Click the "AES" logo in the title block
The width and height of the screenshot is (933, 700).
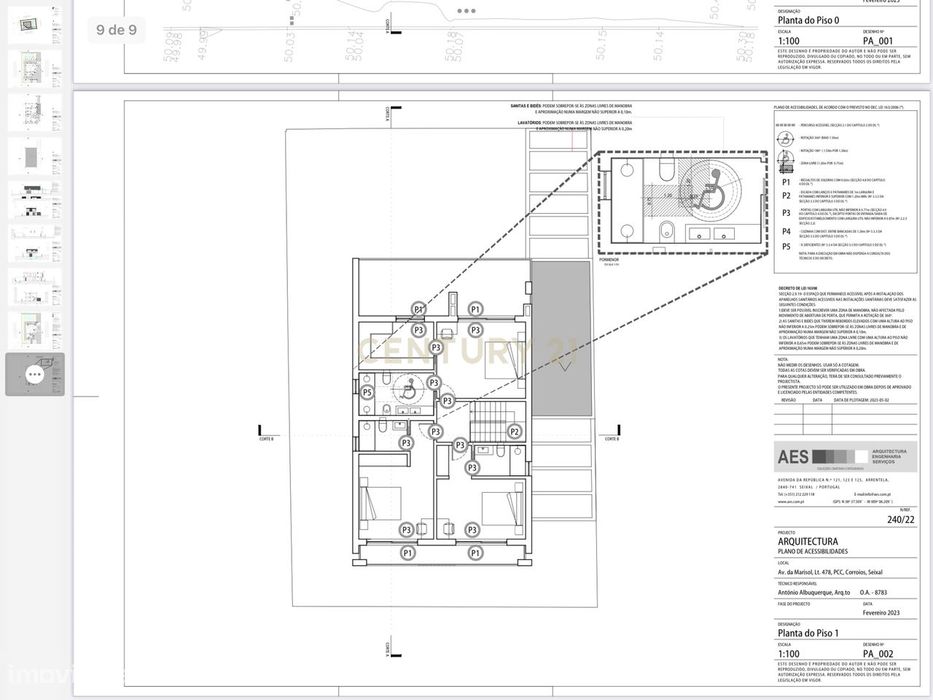tap(793, 457)
